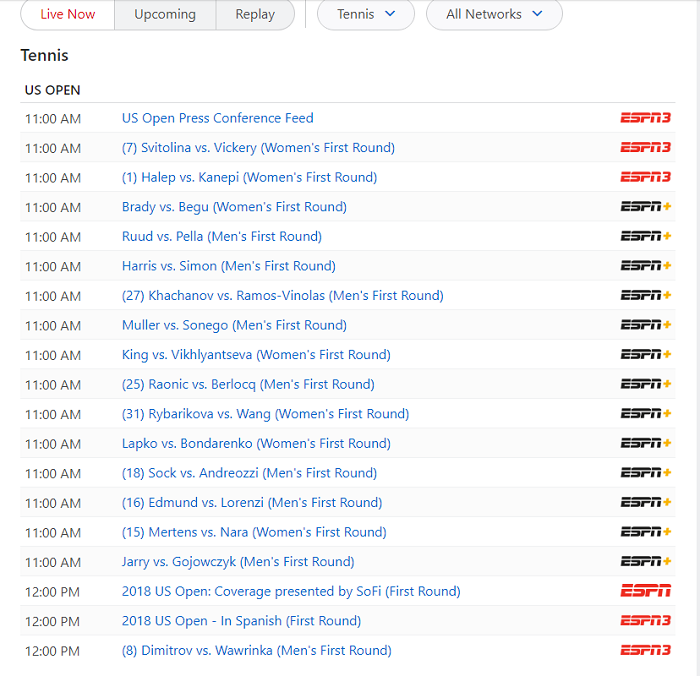Click the US OPEN section heading
Screen dimensions: 700x676
(x=53, y=90)
